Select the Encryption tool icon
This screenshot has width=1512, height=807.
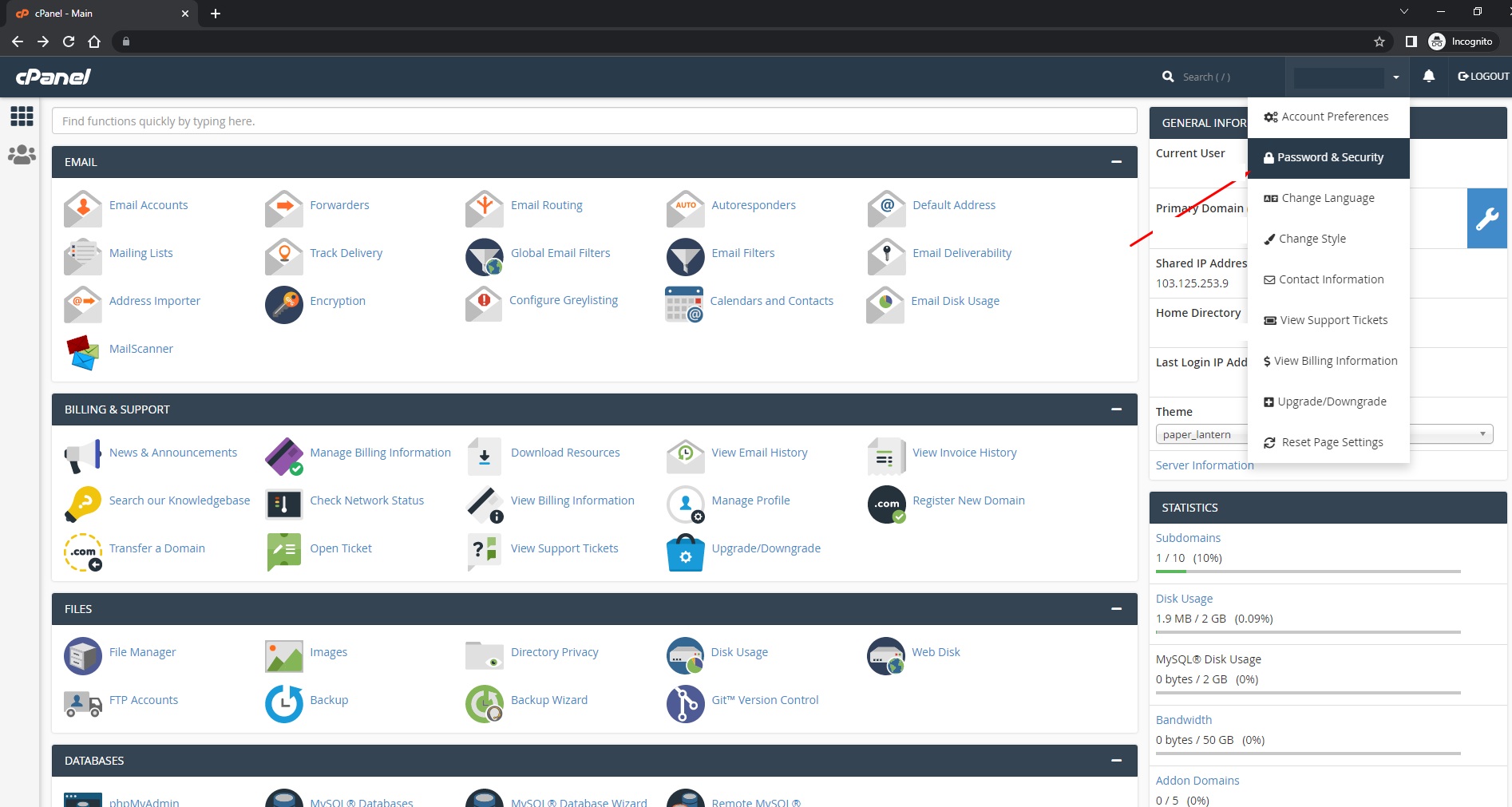tap(283, 304)
